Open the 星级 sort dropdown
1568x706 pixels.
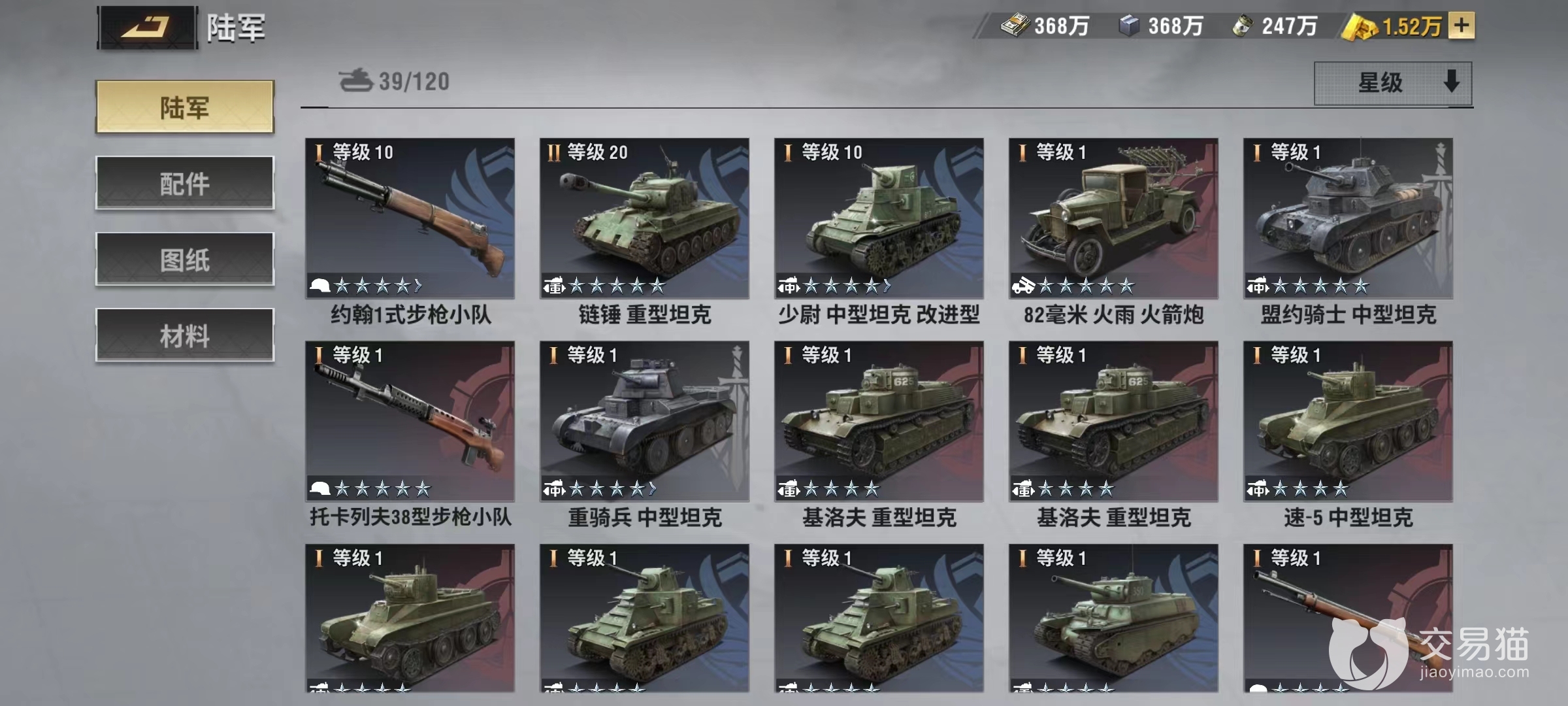click(1393, 83)
